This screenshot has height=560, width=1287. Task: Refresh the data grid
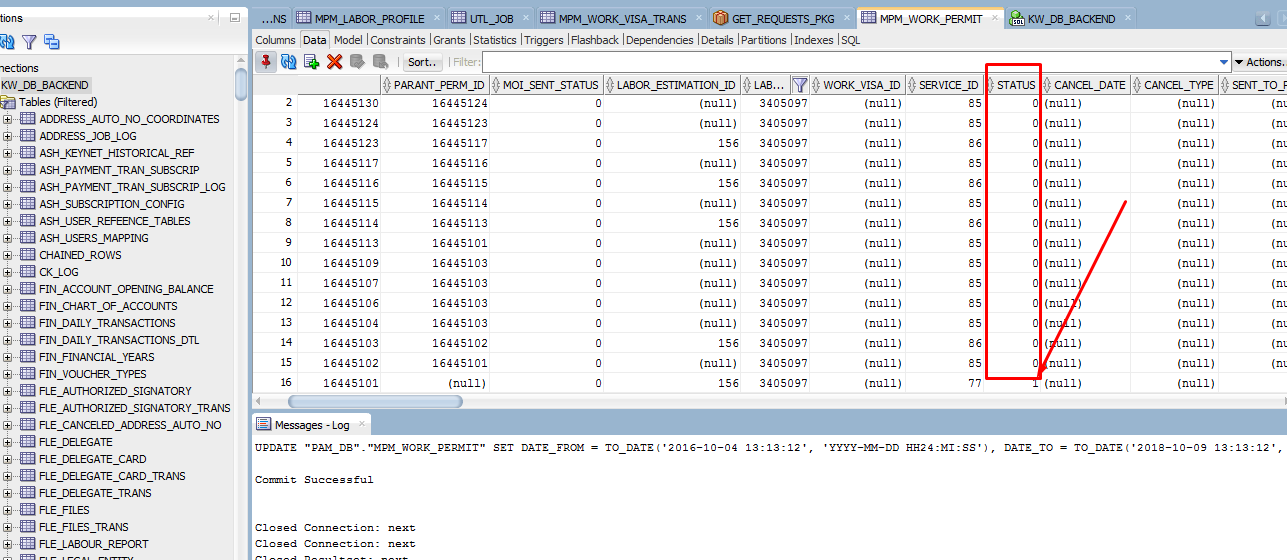click(x=289, y=62)
